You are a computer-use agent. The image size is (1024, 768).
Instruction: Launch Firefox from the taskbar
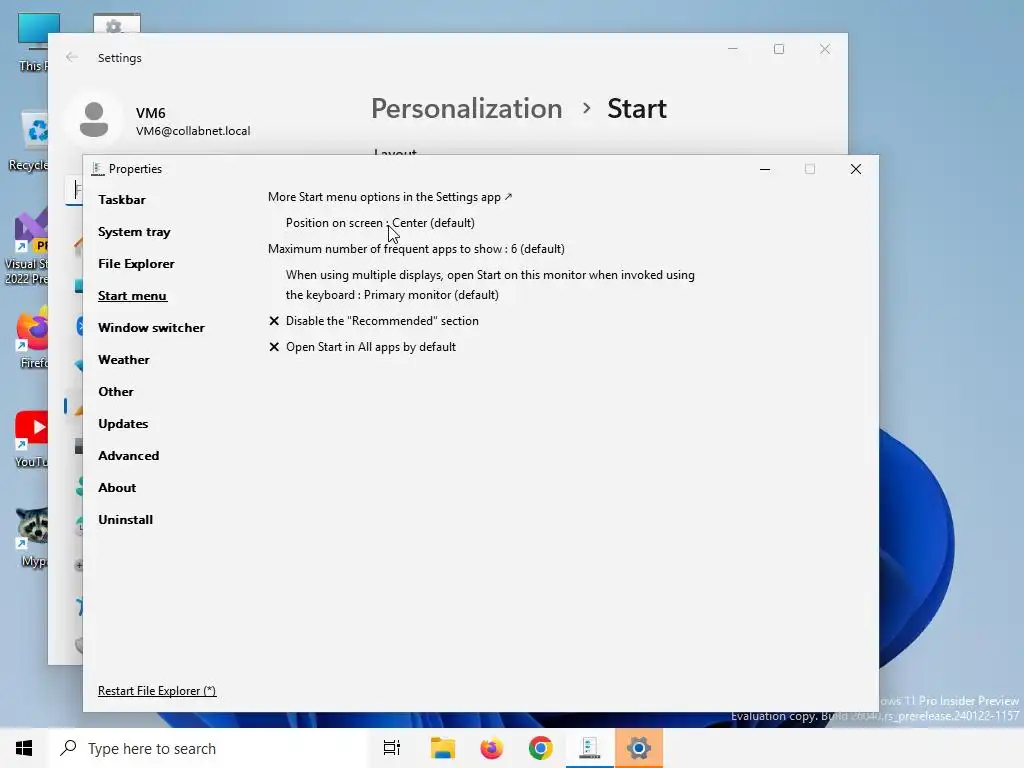[x=491, y=748]
